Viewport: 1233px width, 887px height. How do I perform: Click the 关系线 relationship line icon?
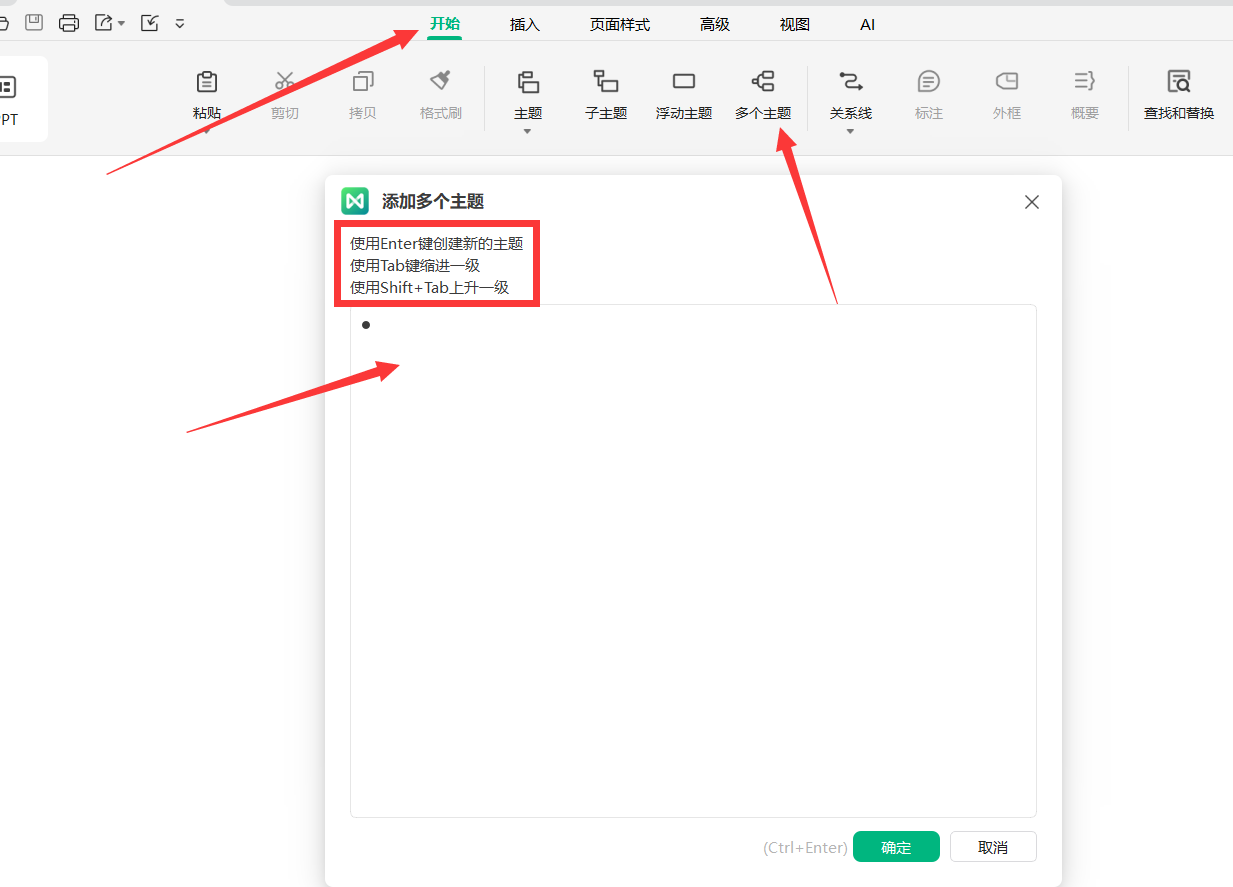pos(851,82)
